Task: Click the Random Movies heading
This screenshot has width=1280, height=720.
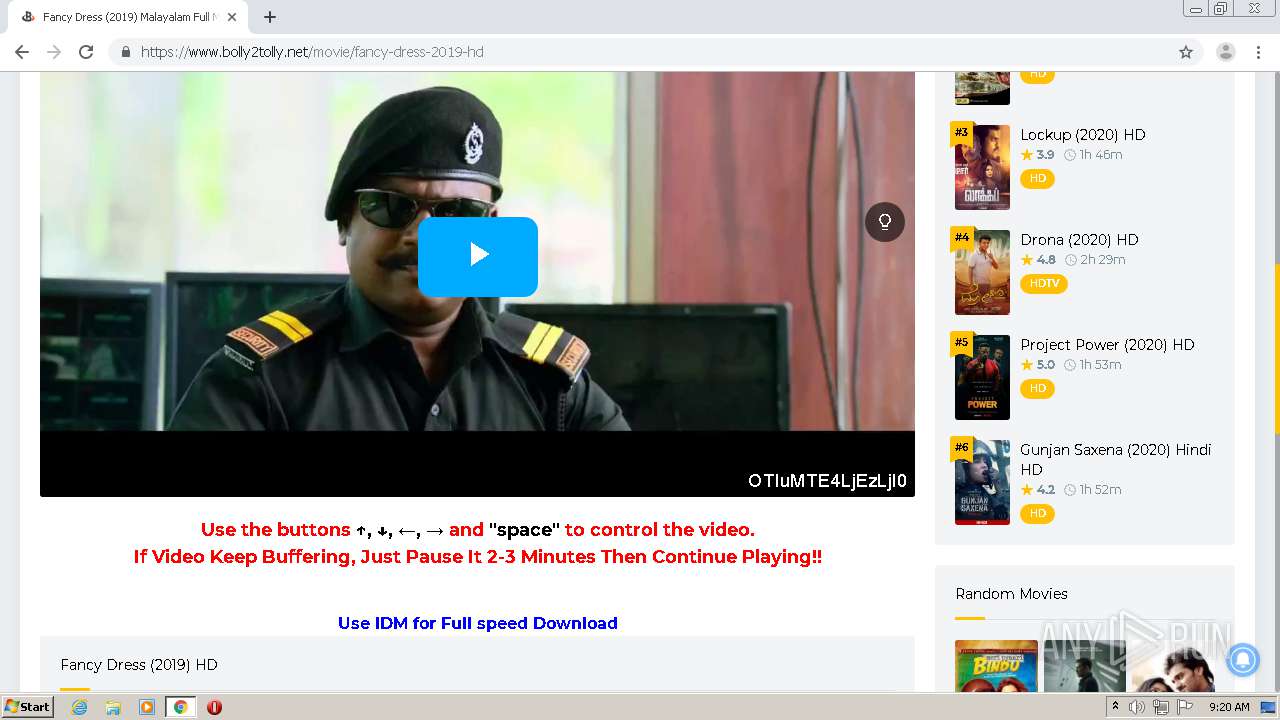Action: pos(1011,594)
